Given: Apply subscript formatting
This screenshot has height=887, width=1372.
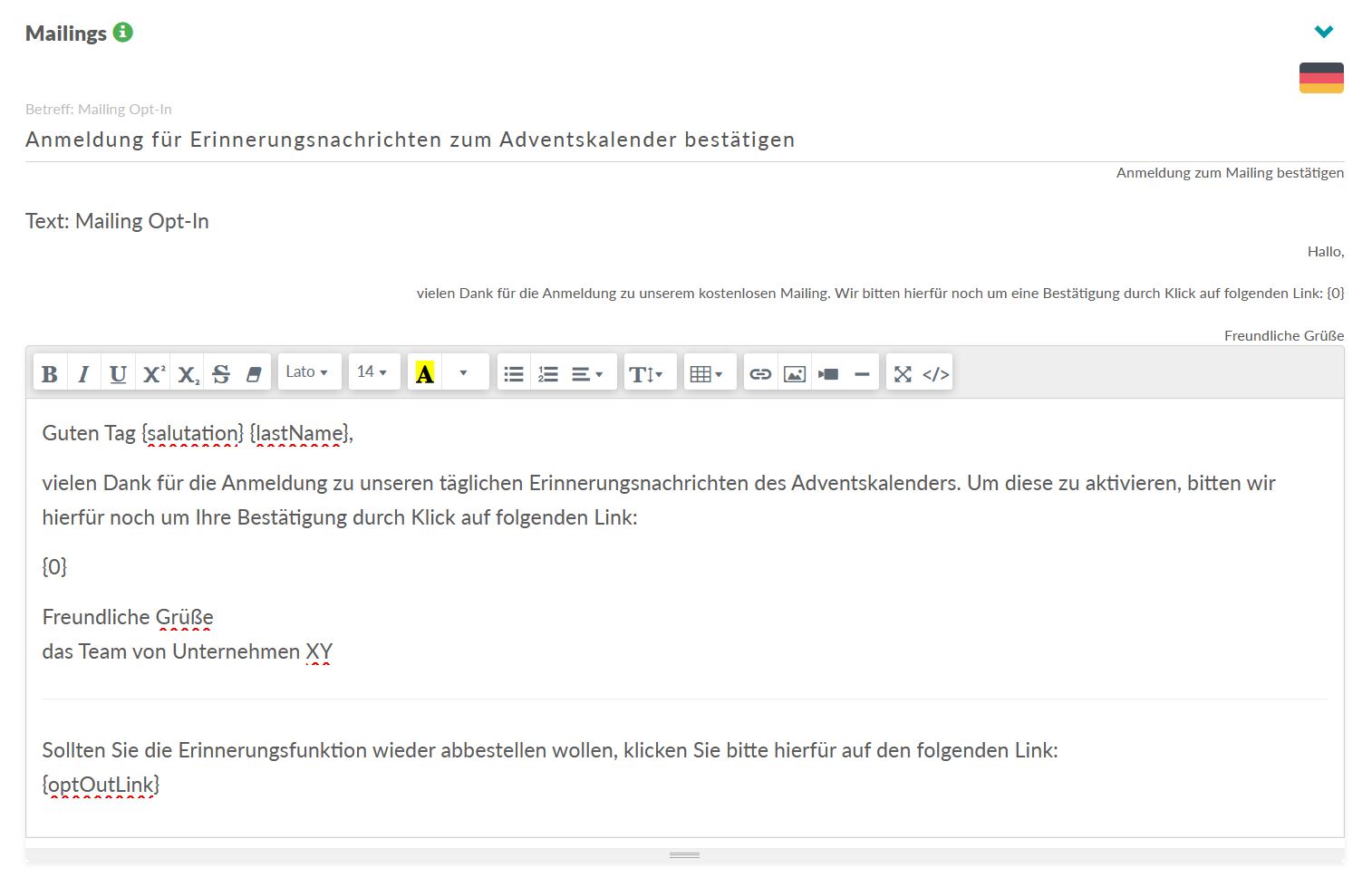Looking at the screenshot, I should pos(188,373).
